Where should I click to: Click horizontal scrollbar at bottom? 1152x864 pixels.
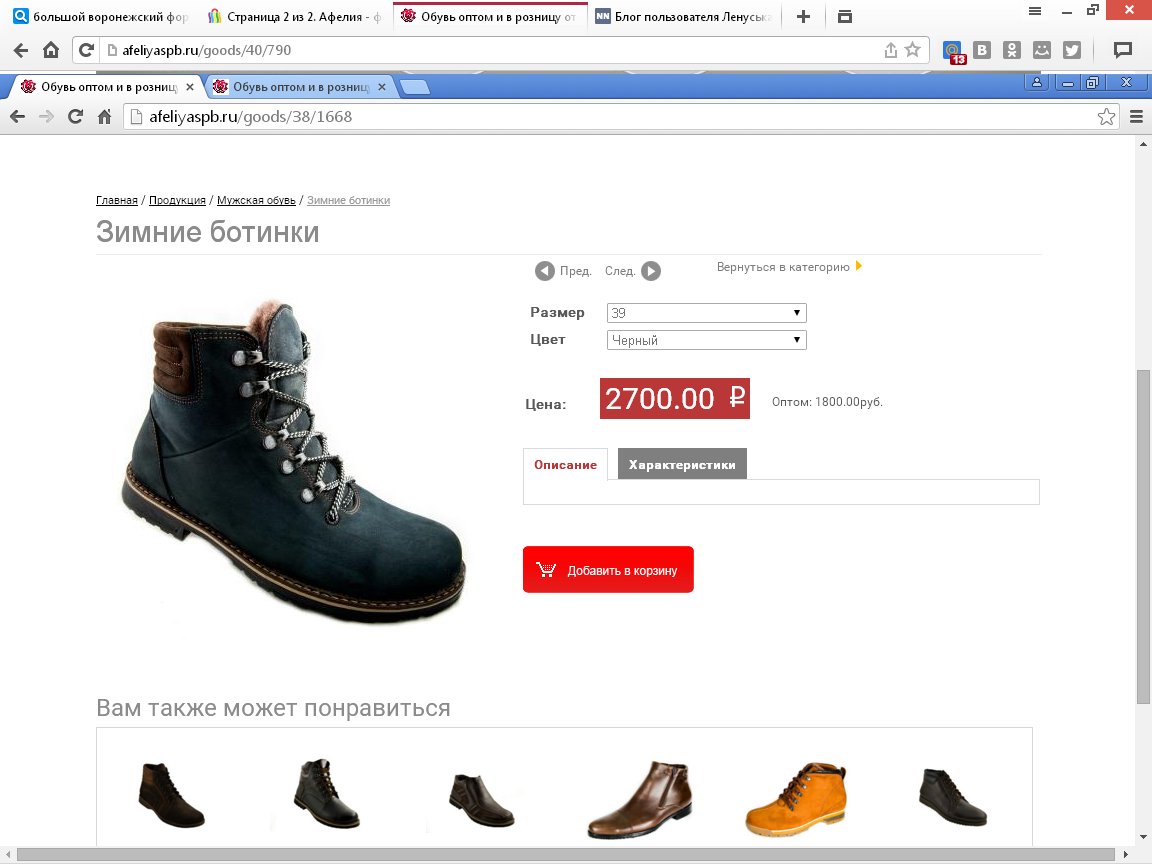[x=566, y=854]
